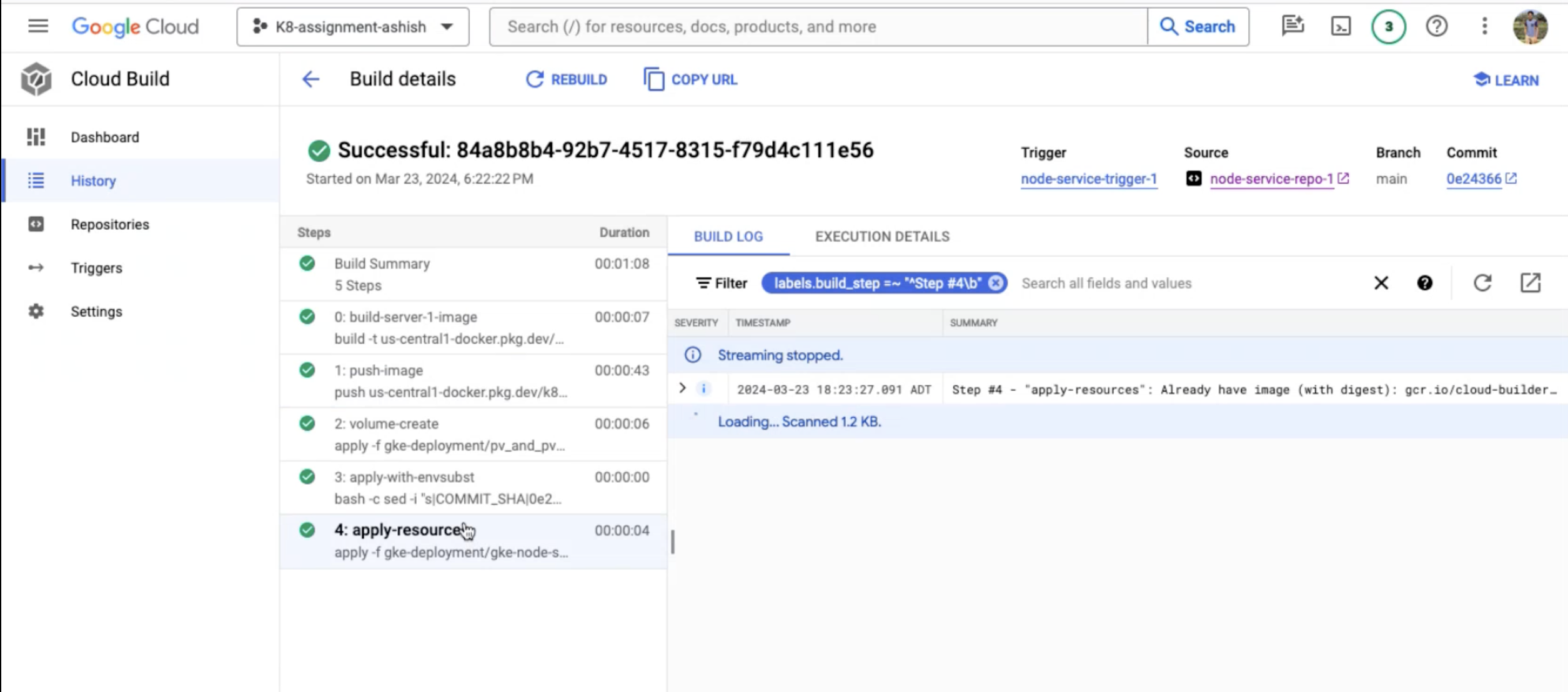The height and width of the screenshot is (692, 1568).
Task: Open the K8-assignment-ashish project selector
Action: coord(352,27)
